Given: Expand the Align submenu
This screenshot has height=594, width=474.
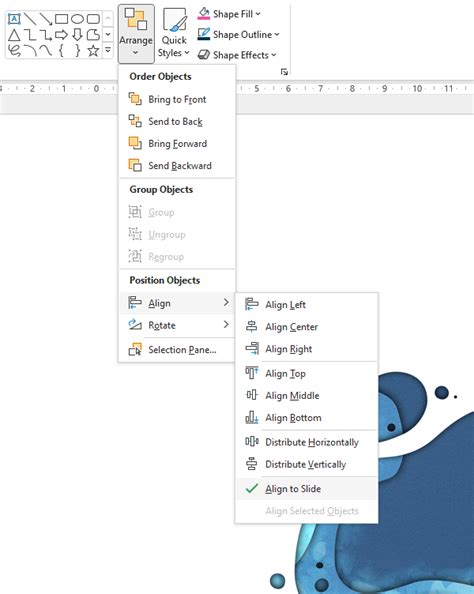Looking at the screenshot, I should [x=177, y=303].
